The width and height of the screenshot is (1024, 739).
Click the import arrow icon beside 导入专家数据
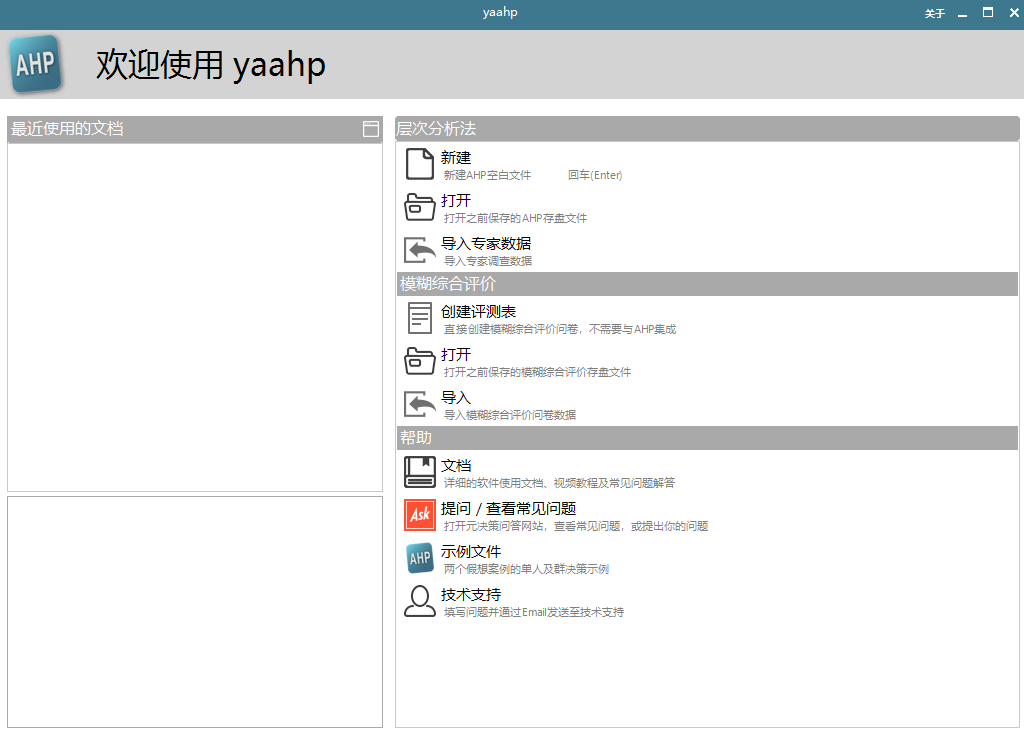(419, 250)
